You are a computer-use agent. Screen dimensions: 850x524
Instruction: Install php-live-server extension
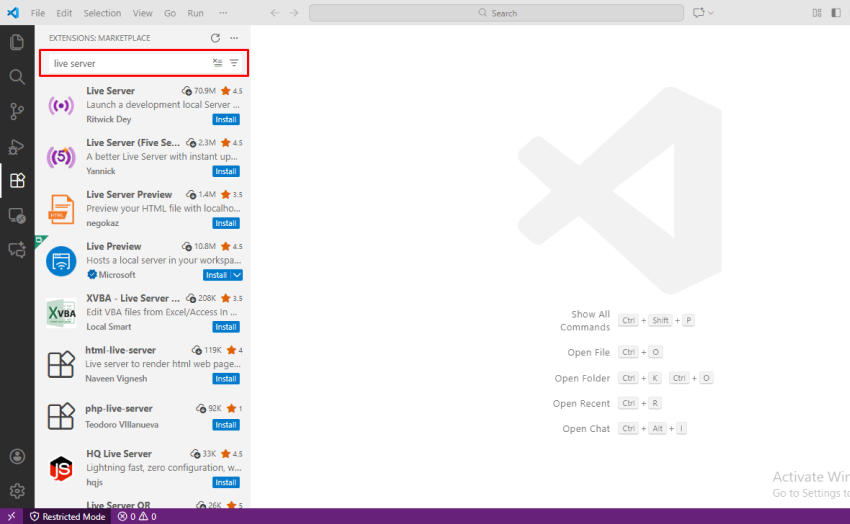point(226,425)
